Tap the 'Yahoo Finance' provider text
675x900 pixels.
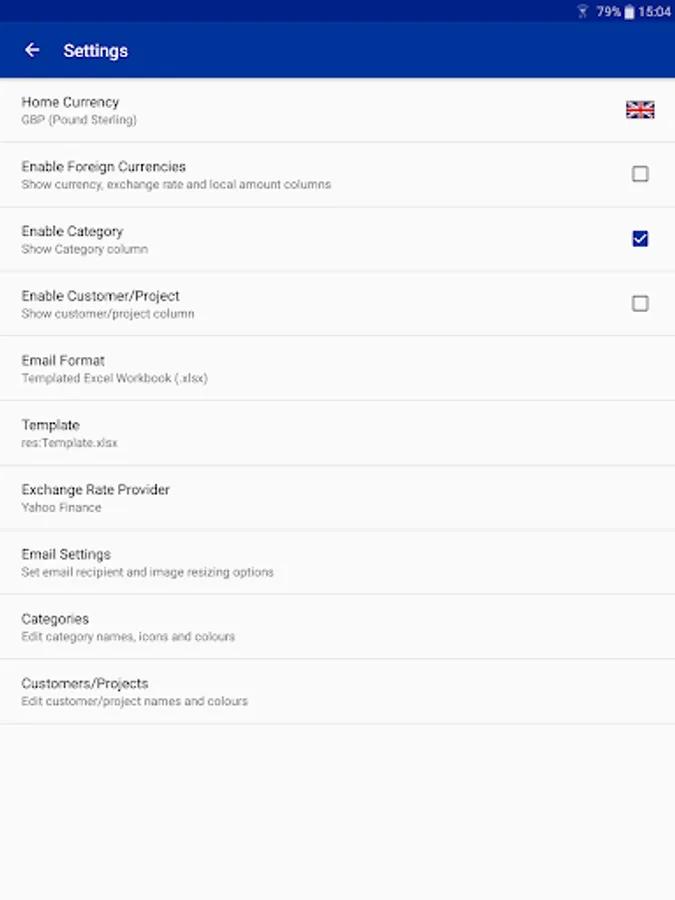(61, 508)
